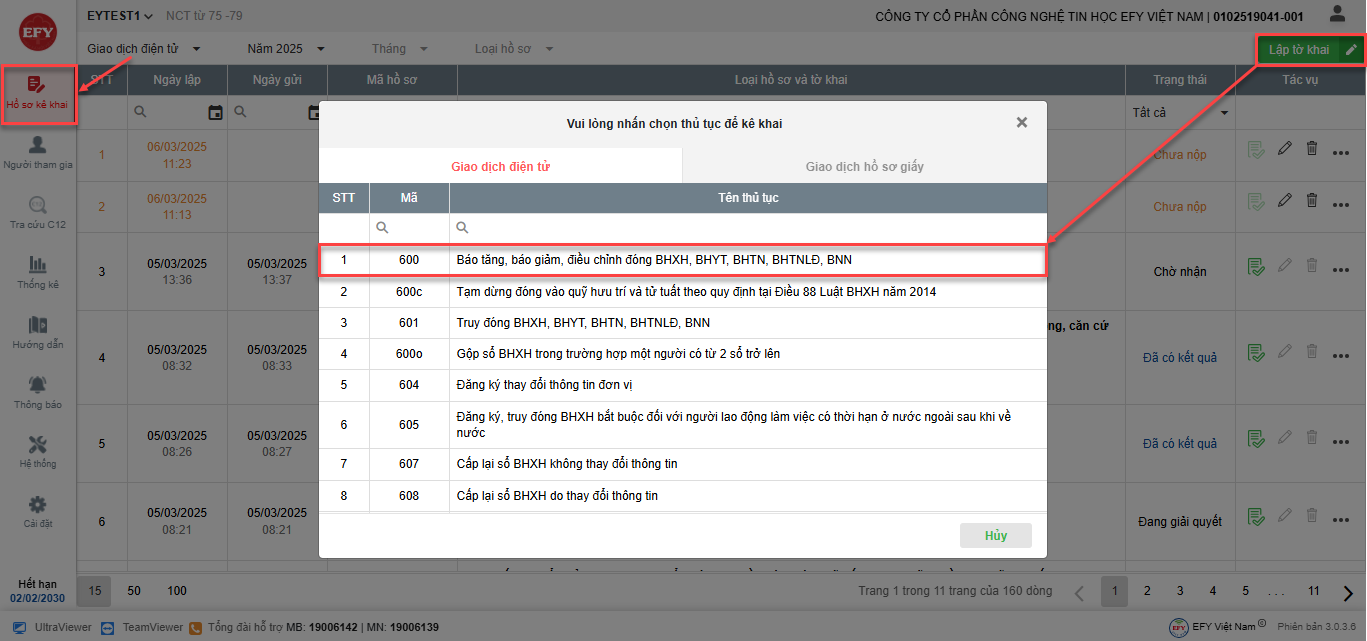
Task: Expand Giao dịch điện tử filter dropdown
Action: [x=144, y=49]
